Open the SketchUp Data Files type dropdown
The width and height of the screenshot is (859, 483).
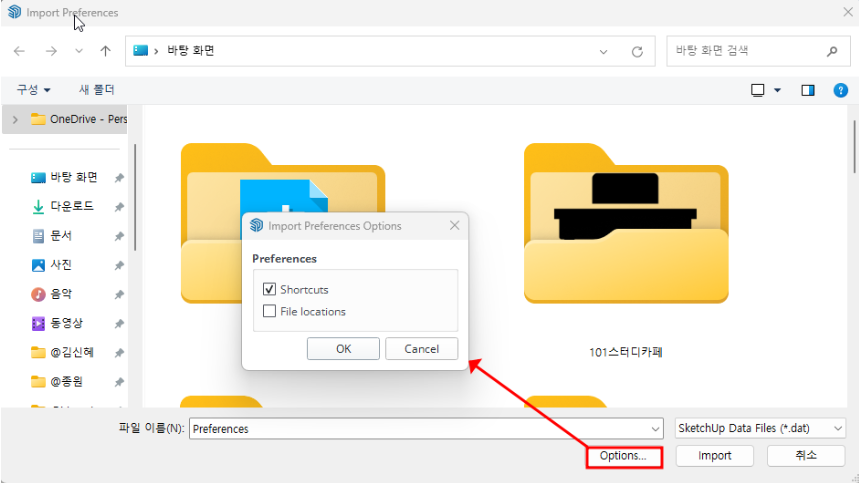pos(760,428)
